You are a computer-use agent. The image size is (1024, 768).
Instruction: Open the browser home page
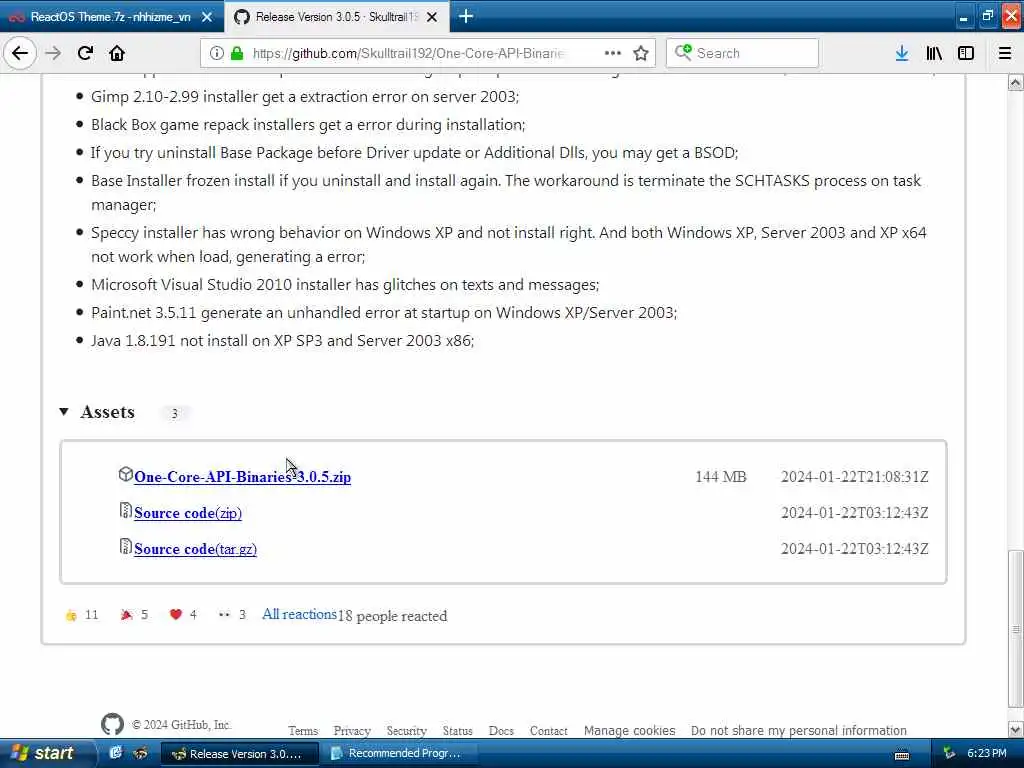pos(117,53)
